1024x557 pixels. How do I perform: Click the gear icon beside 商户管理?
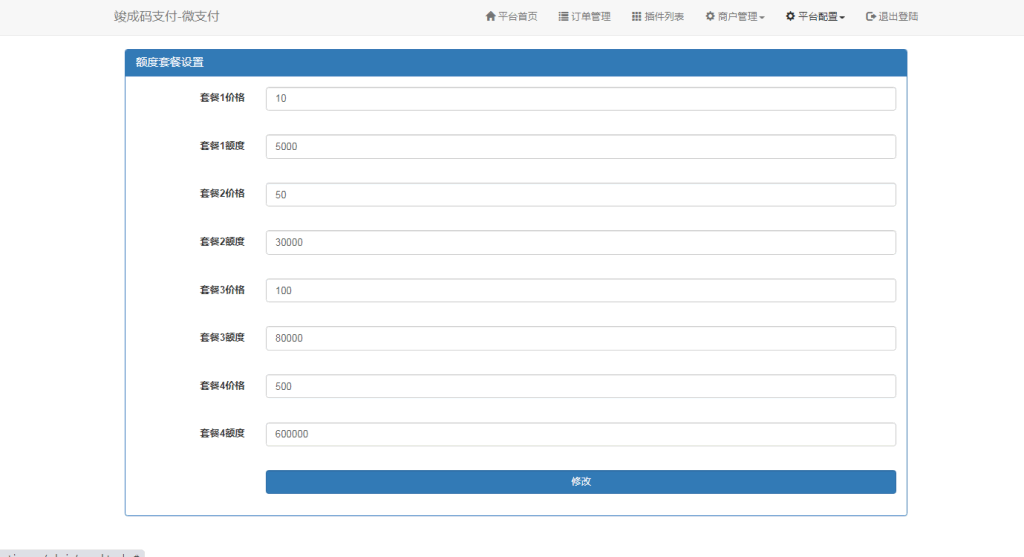tap(710, 17)
